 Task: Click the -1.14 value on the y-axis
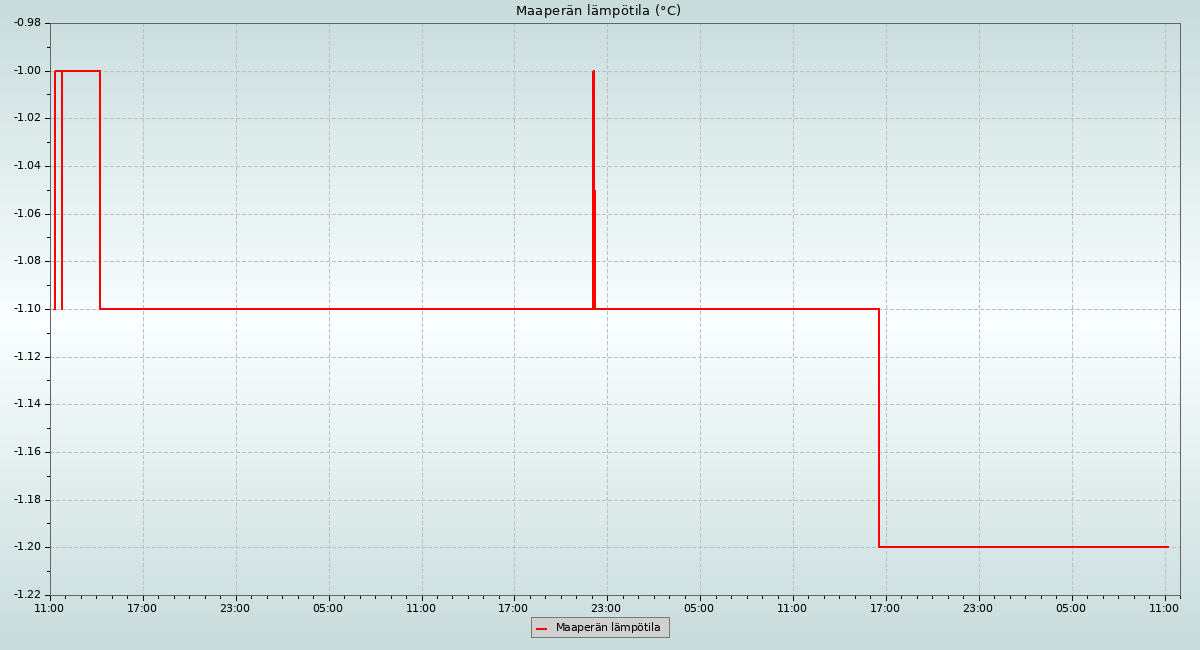(x=27, y=404)
